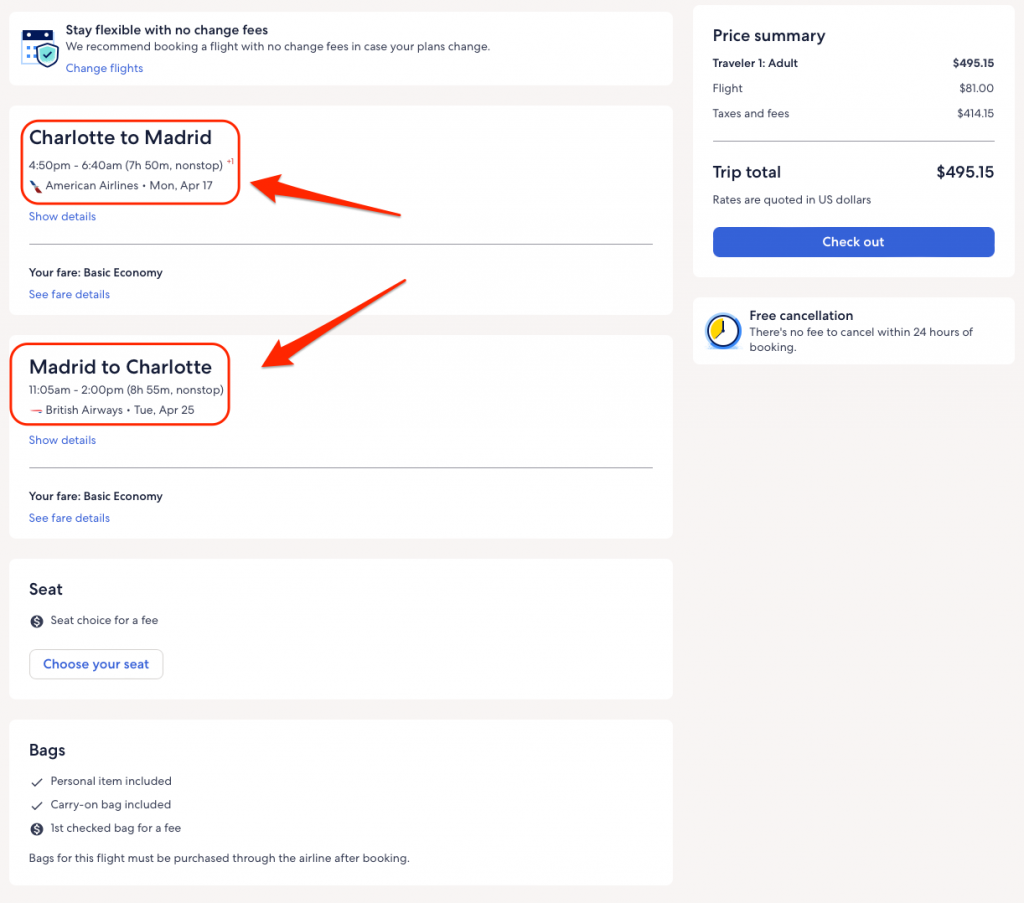This screenshot has width=1024, height=903.
Task: Click the American Airlines logo icon
Action: 36,186
